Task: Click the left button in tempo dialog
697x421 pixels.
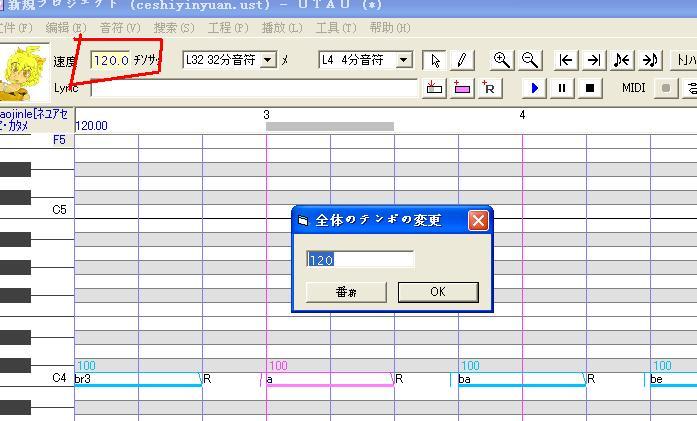Action: click(346, 292)
